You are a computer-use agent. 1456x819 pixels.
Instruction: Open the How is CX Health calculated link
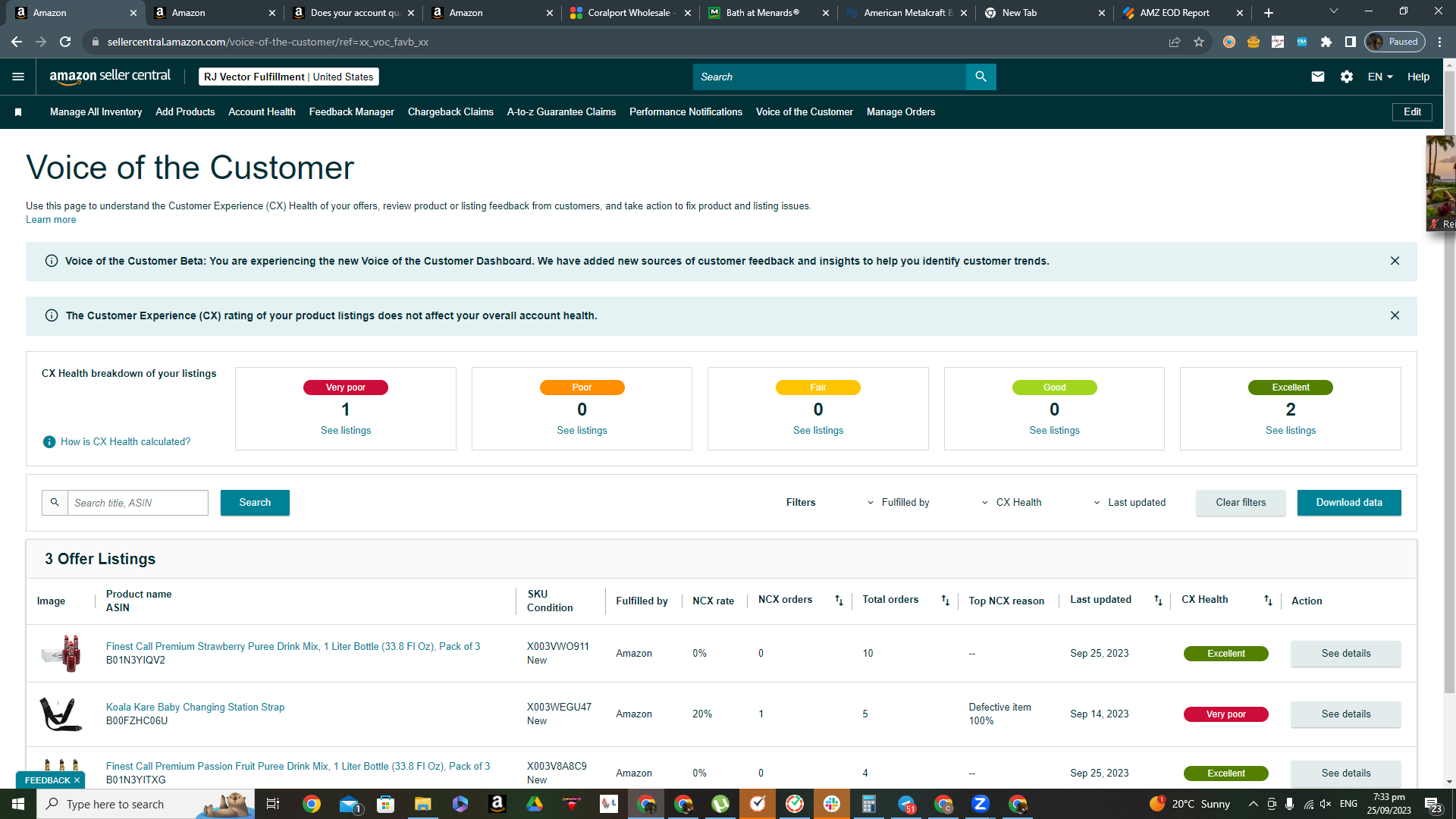pyautogui.click(x=126, y=442)
